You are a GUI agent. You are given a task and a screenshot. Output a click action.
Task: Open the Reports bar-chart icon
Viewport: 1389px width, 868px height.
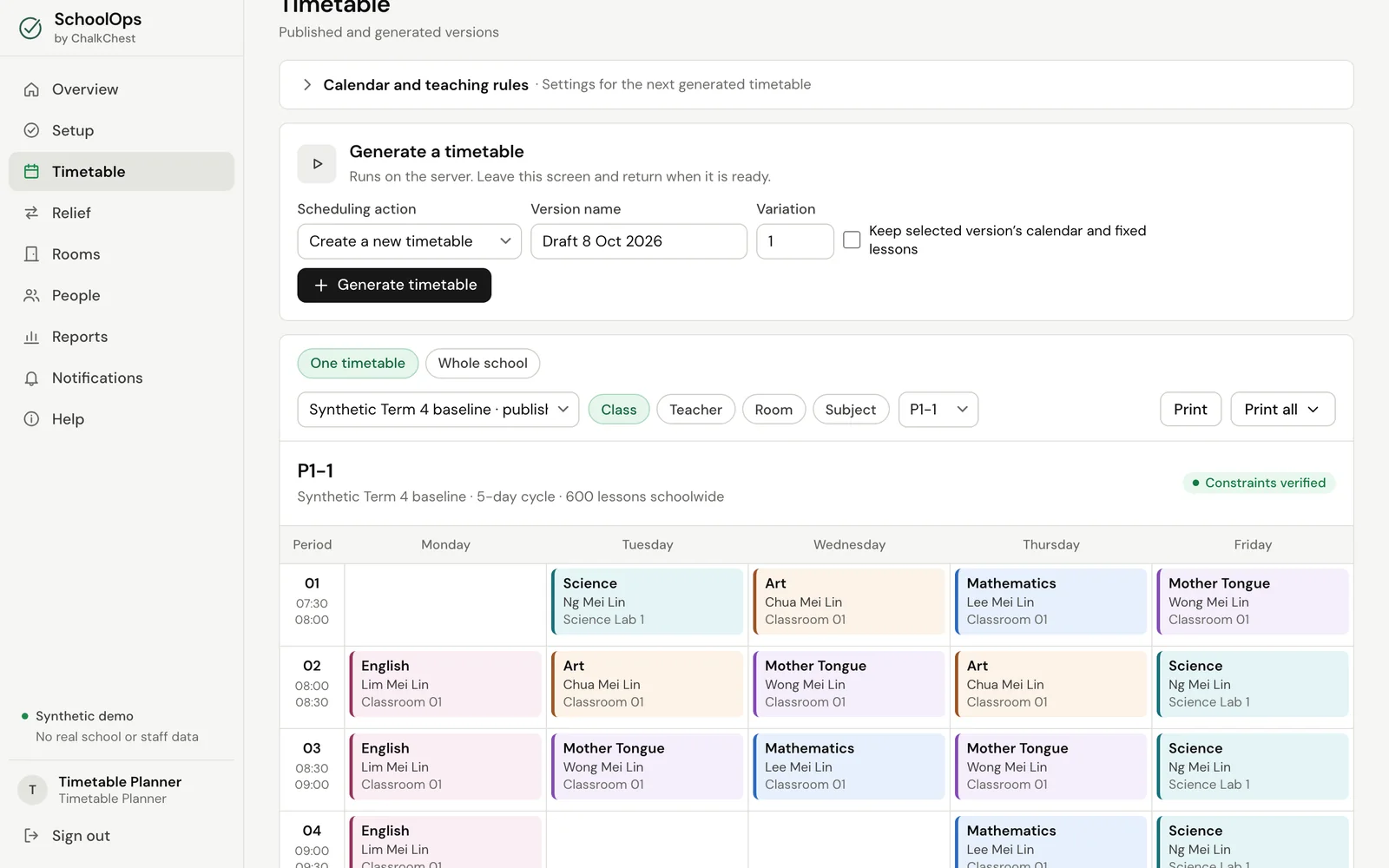(31, 337)
